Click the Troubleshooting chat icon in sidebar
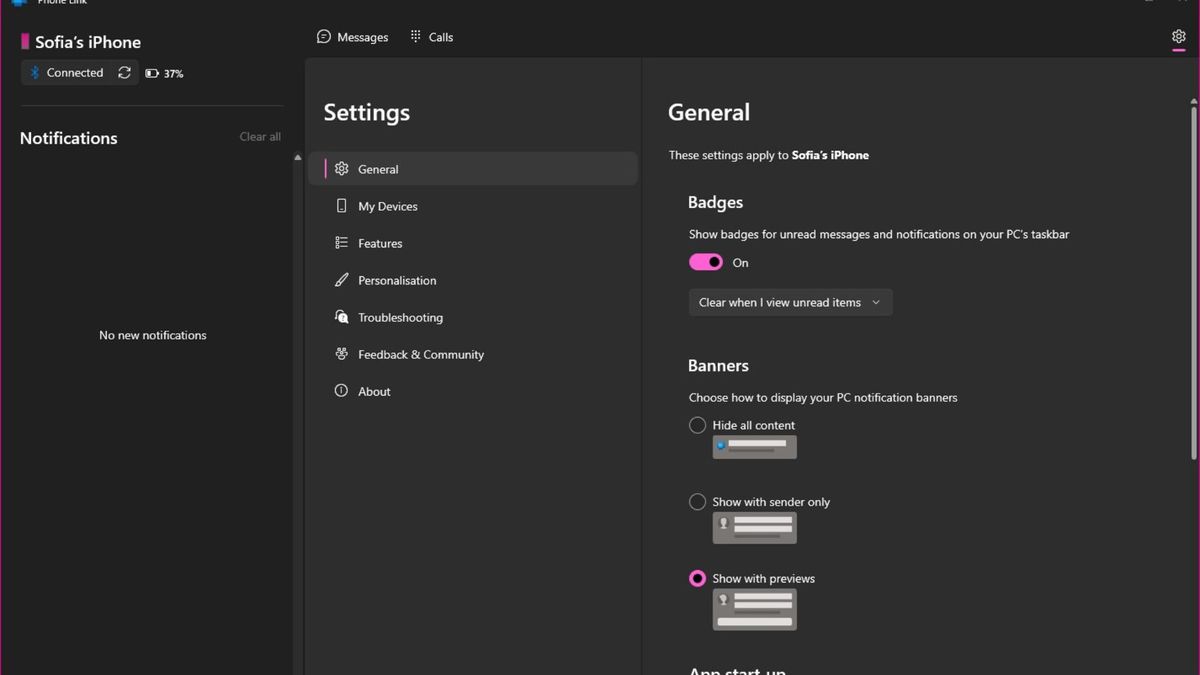 (341, 317)
